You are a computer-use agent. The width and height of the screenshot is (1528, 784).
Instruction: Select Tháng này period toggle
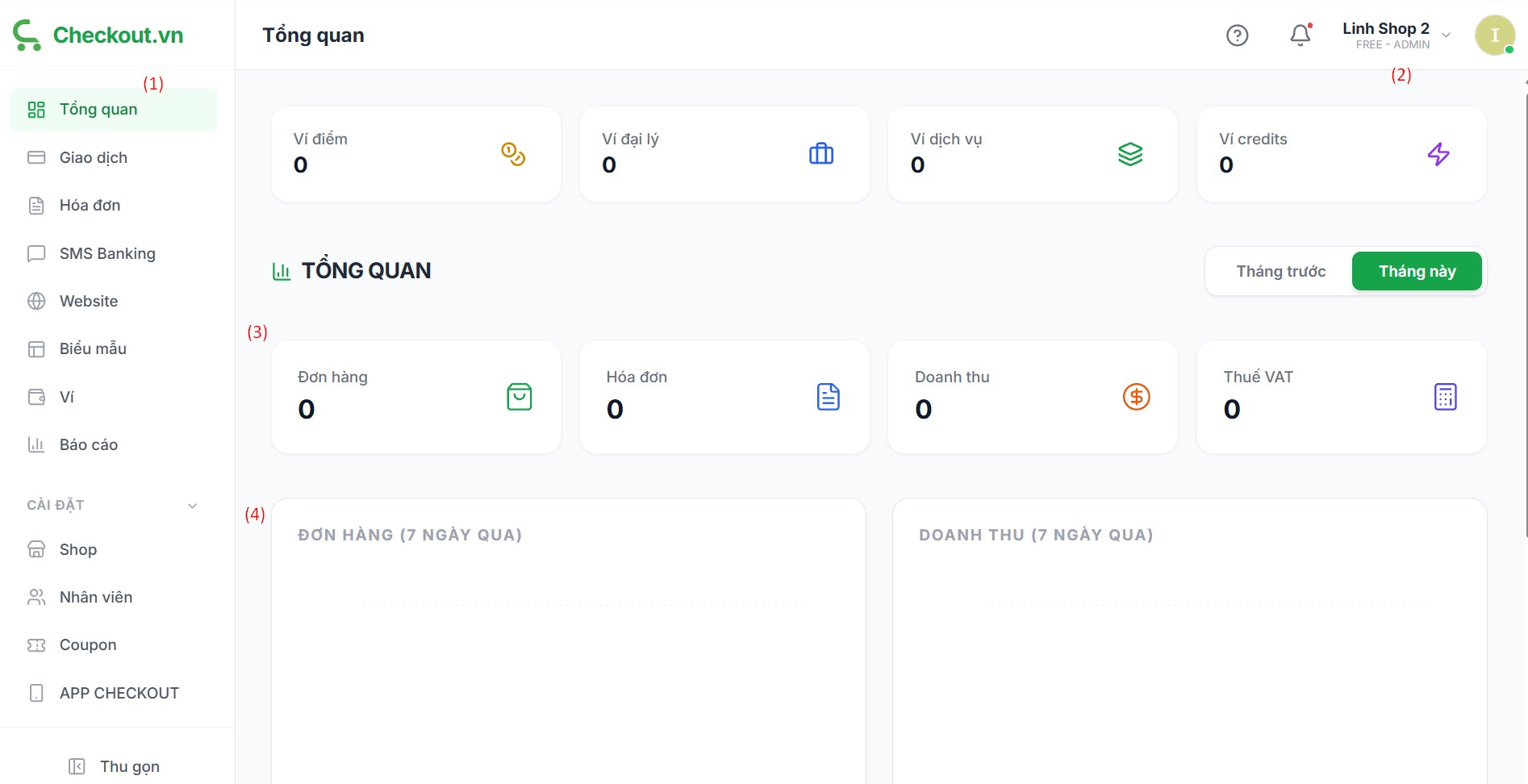pos(1417,272)
